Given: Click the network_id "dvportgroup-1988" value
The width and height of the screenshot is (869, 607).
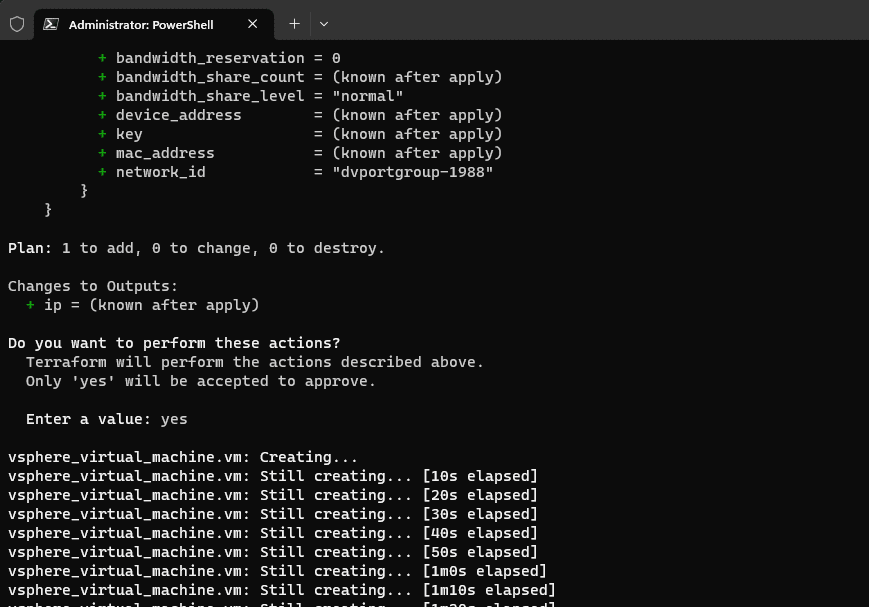Looking at the screenshot, I should 413,172.
